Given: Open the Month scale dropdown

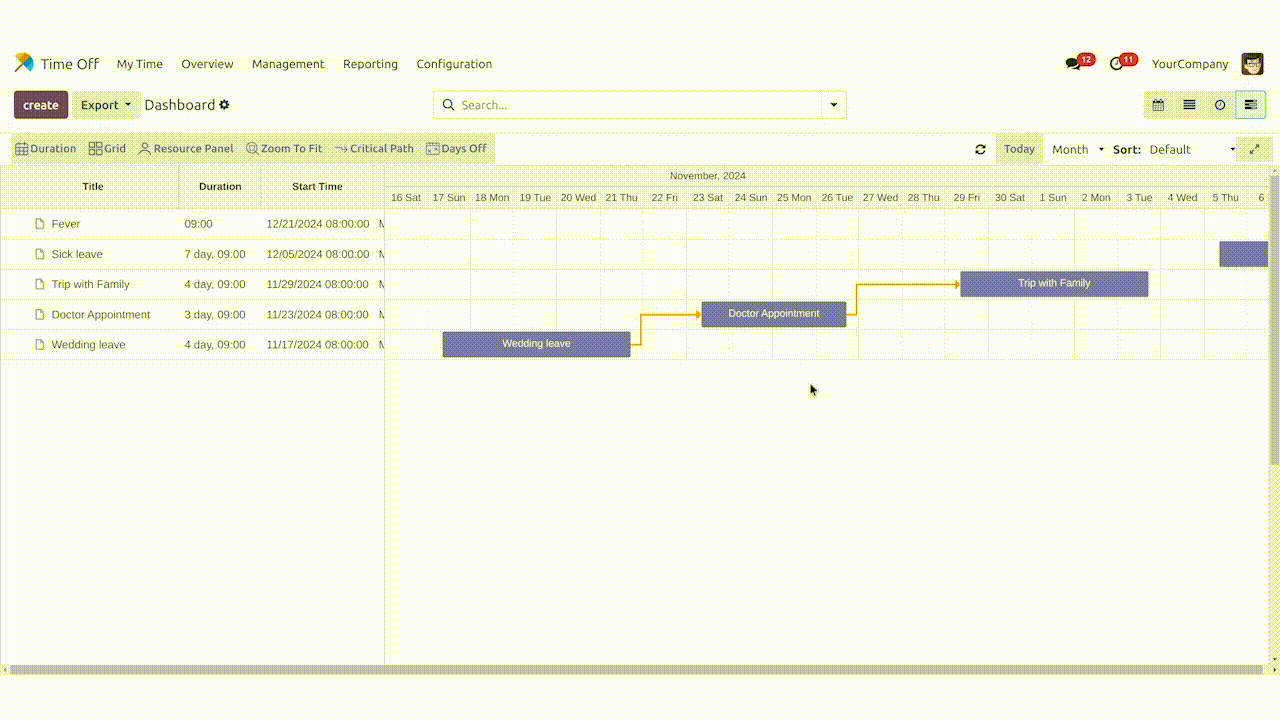Looking at the screenshot, I should coord(1077,149).
